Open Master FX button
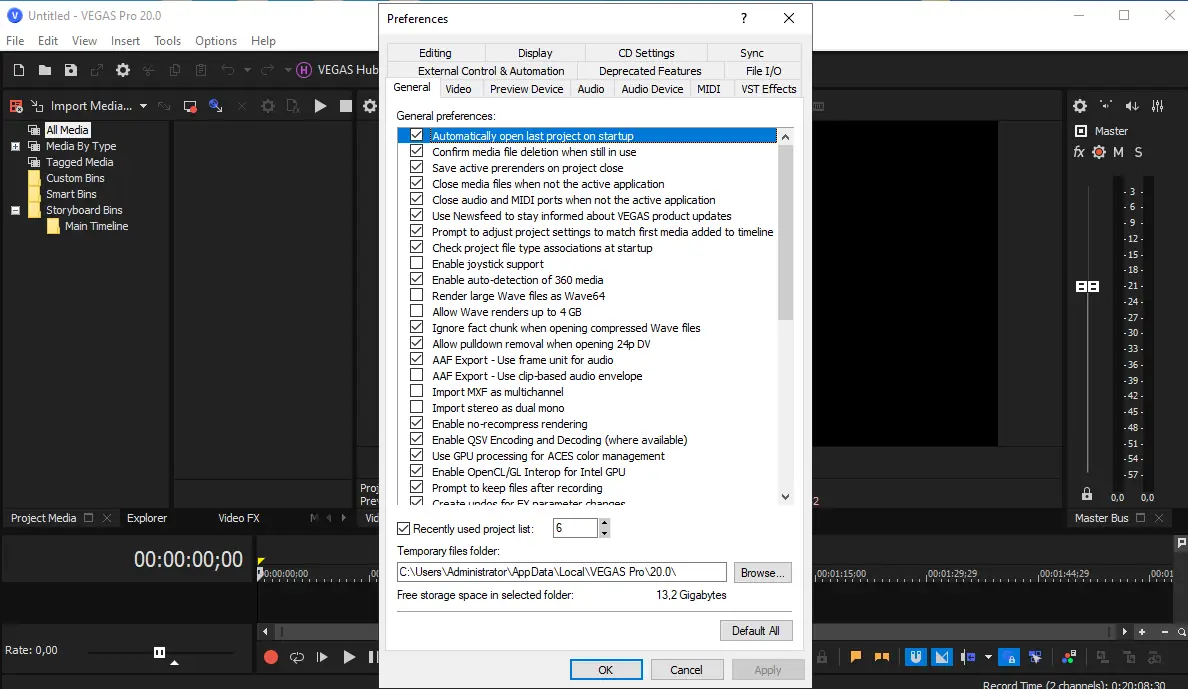Viewport: 1188px width, 689px height. pos(1079,152)
